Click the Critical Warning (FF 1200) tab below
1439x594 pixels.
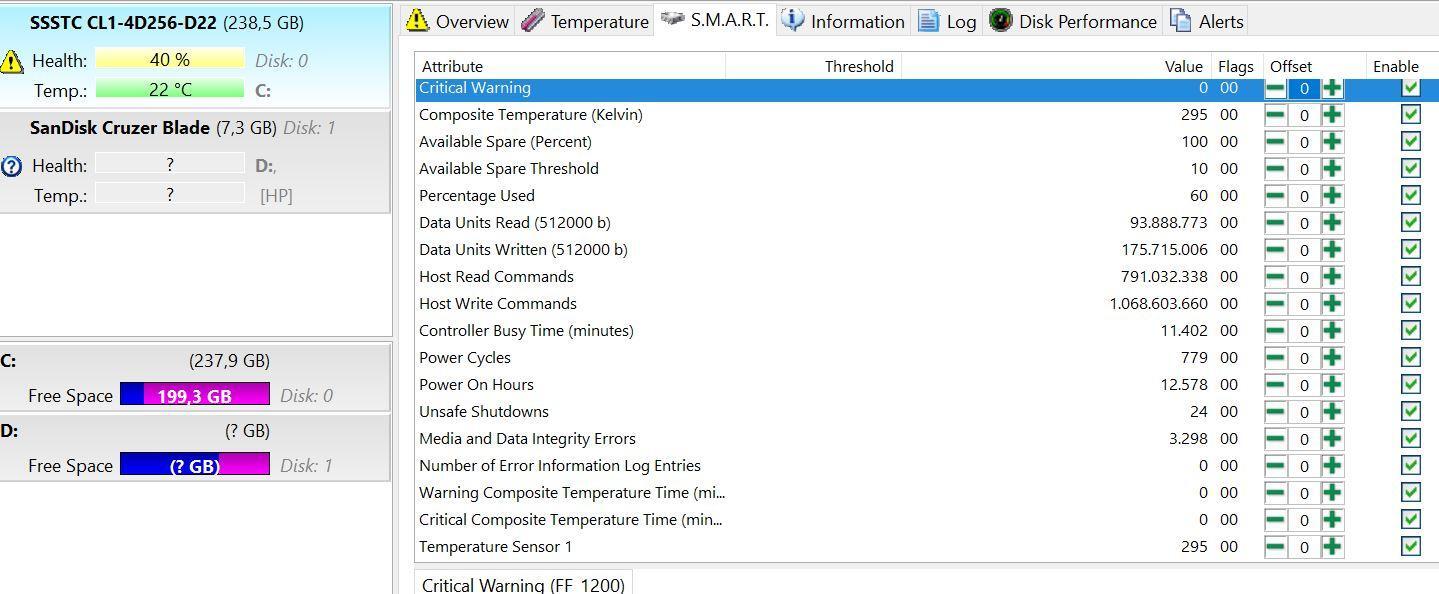click(x=523, y=584)
